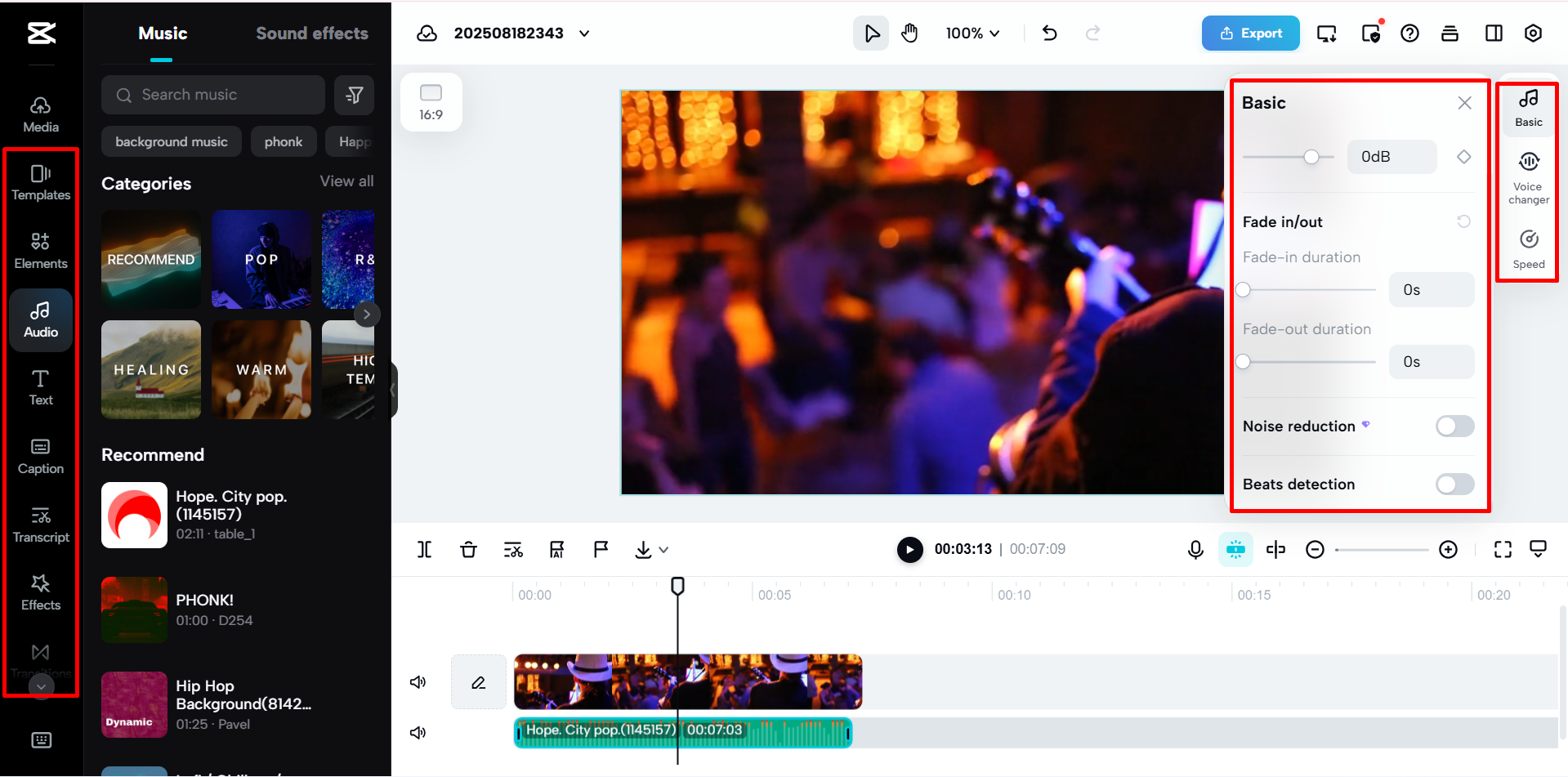Enter fullscreen preview mode
The image size is (1568, 777).
[1503, 550]
